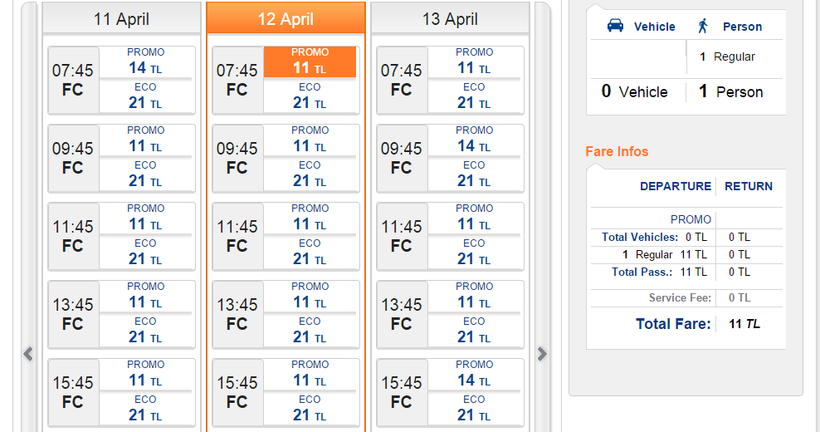Click the 13 April 07:45 FC time cell
The image size is (820, 432).
pos(401,80)
